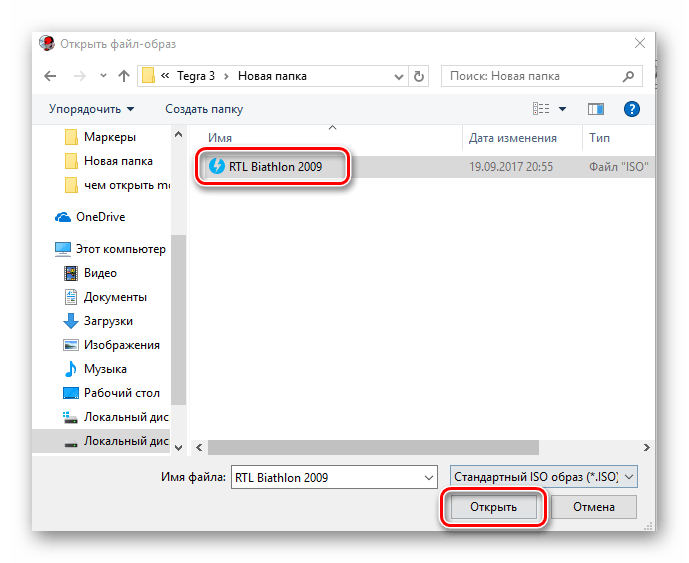Expand the address bar history dropdown

[x=399, y=76]
